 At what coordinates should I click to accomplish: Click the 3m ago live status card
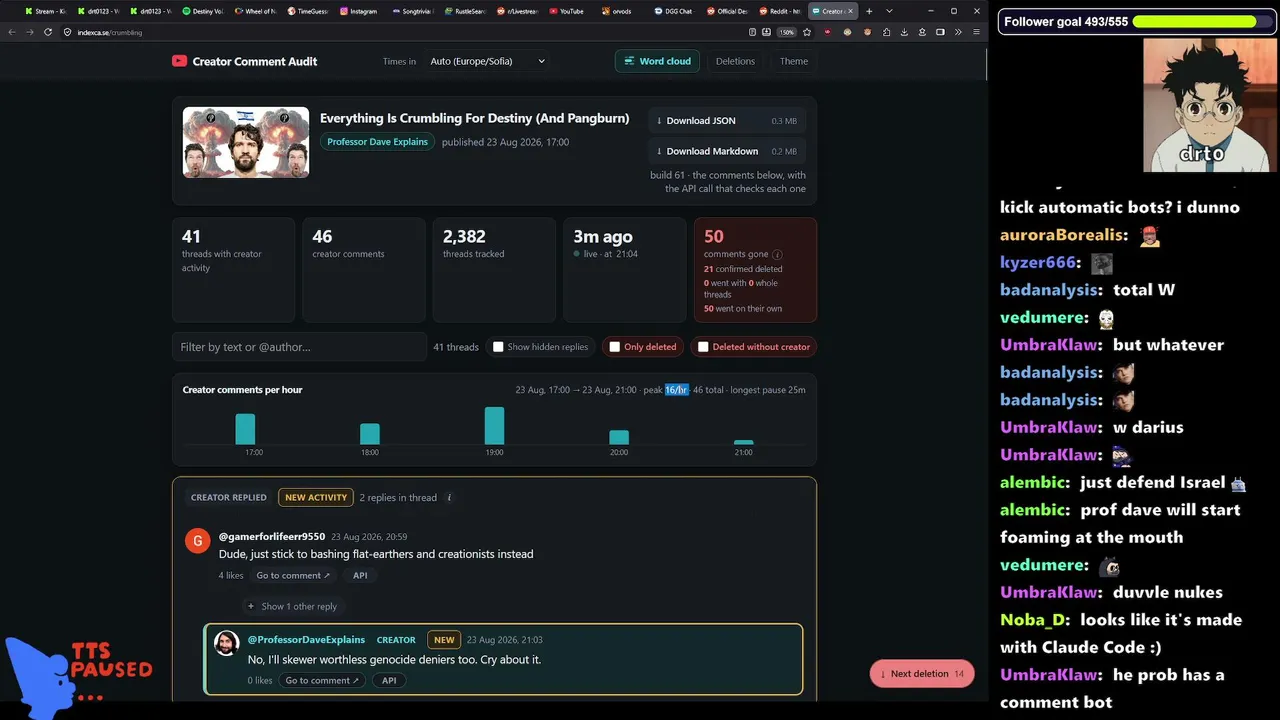tap(625, 270)
